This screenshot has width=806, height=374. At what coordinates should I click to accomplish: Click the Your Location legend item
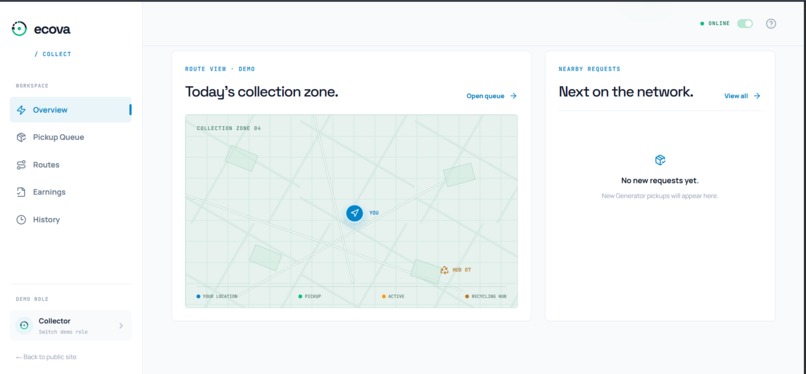coord(217,296)
